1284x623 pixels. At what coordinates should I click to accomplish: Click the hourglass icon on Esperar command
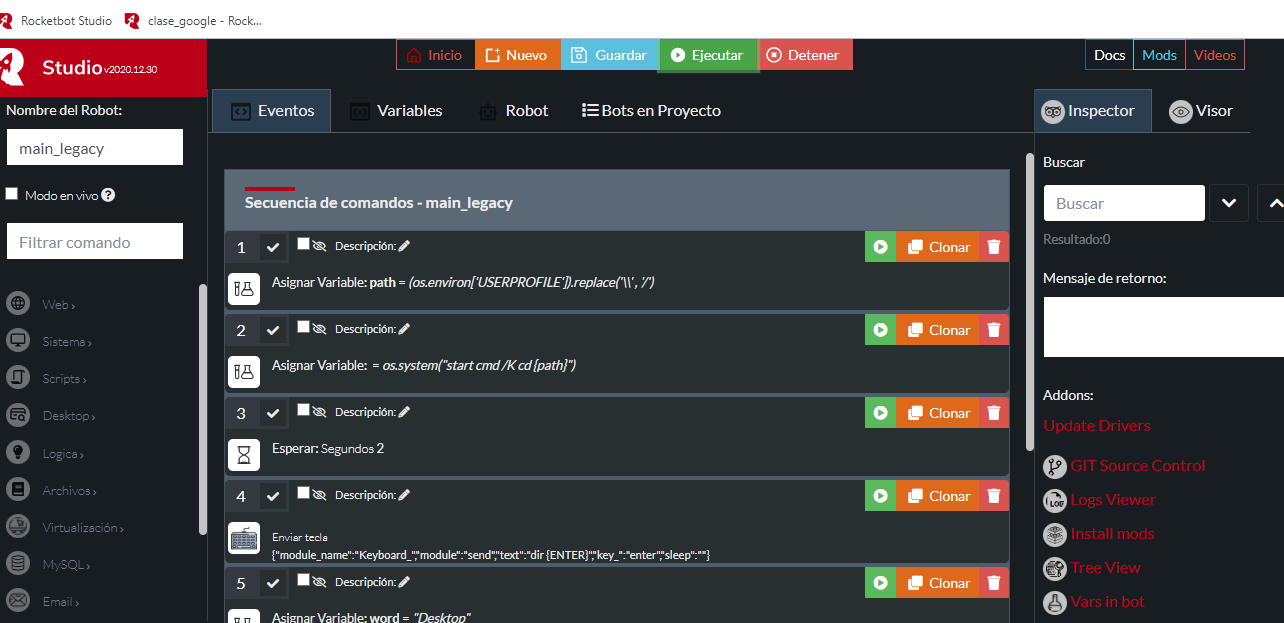pyautogui.click(x=244, y=455)
